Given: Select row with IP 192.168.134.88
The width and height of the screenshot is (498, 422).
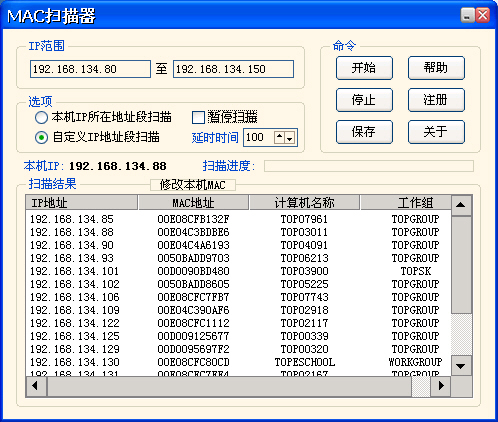Looking at the screenshot, I should (238, 232).
